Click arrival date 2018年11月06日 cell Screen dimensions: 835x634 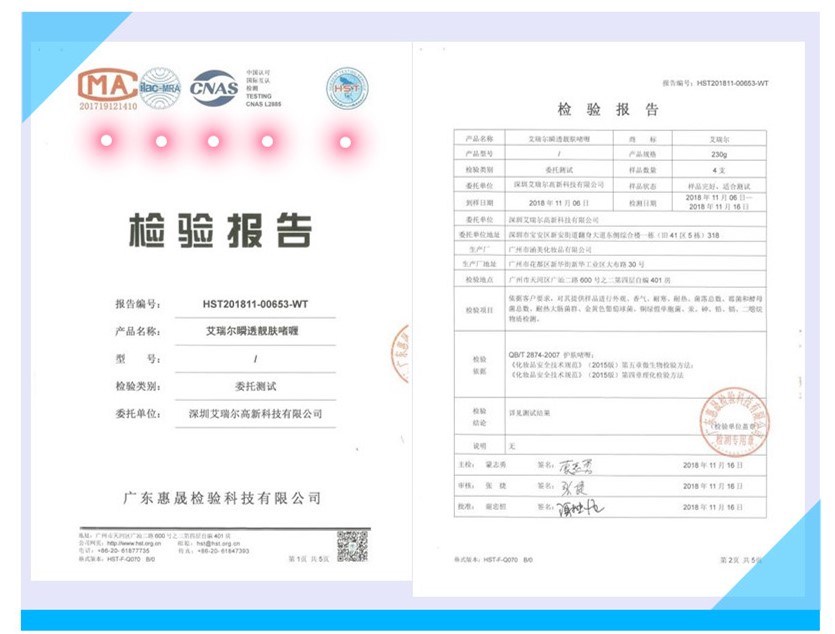559,203
